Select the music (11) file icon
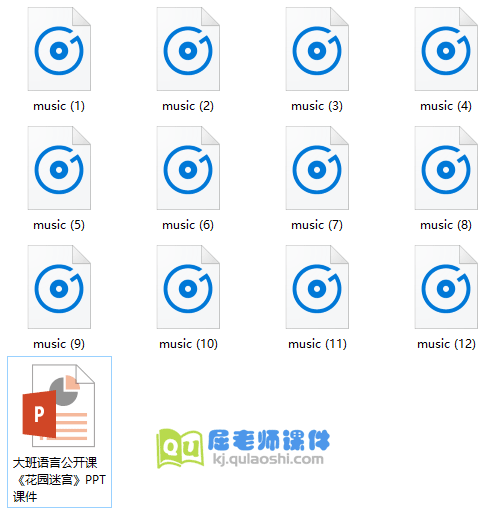482x513 pixels. [x=317, y=287]
